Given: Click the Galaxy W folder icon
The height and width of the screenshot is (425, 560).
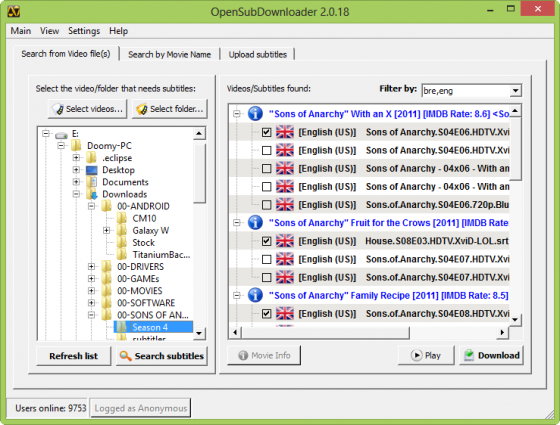Looking at the screenshot, I should point(122,230).
